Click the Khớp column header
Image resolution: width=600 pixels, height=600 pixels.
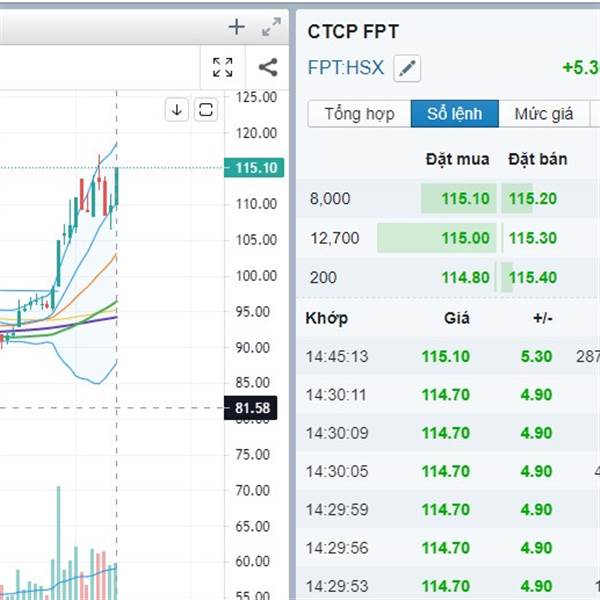tap(326, 319)
